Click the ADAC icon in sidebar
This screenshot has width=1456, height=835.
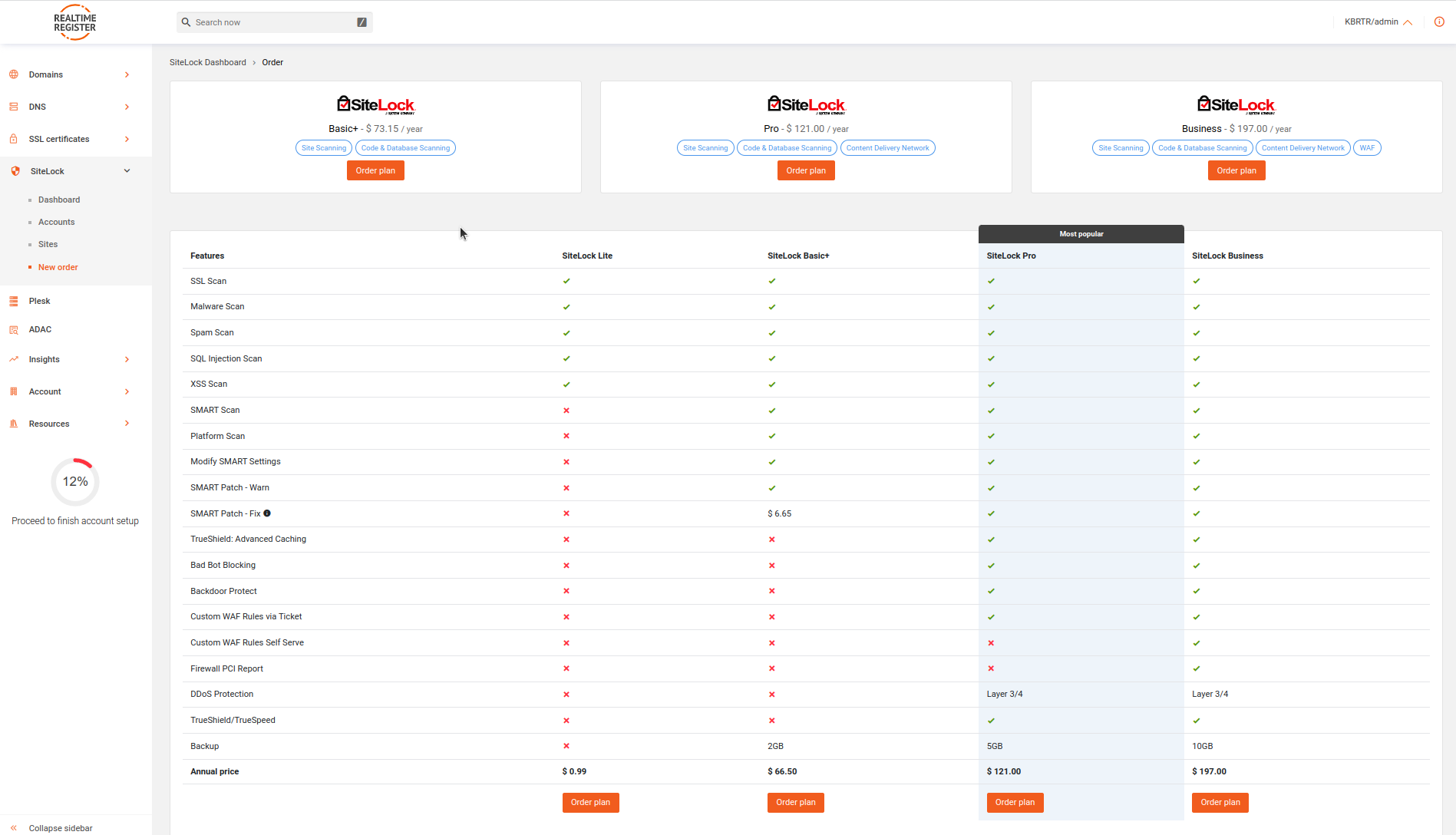click(14, 329)
